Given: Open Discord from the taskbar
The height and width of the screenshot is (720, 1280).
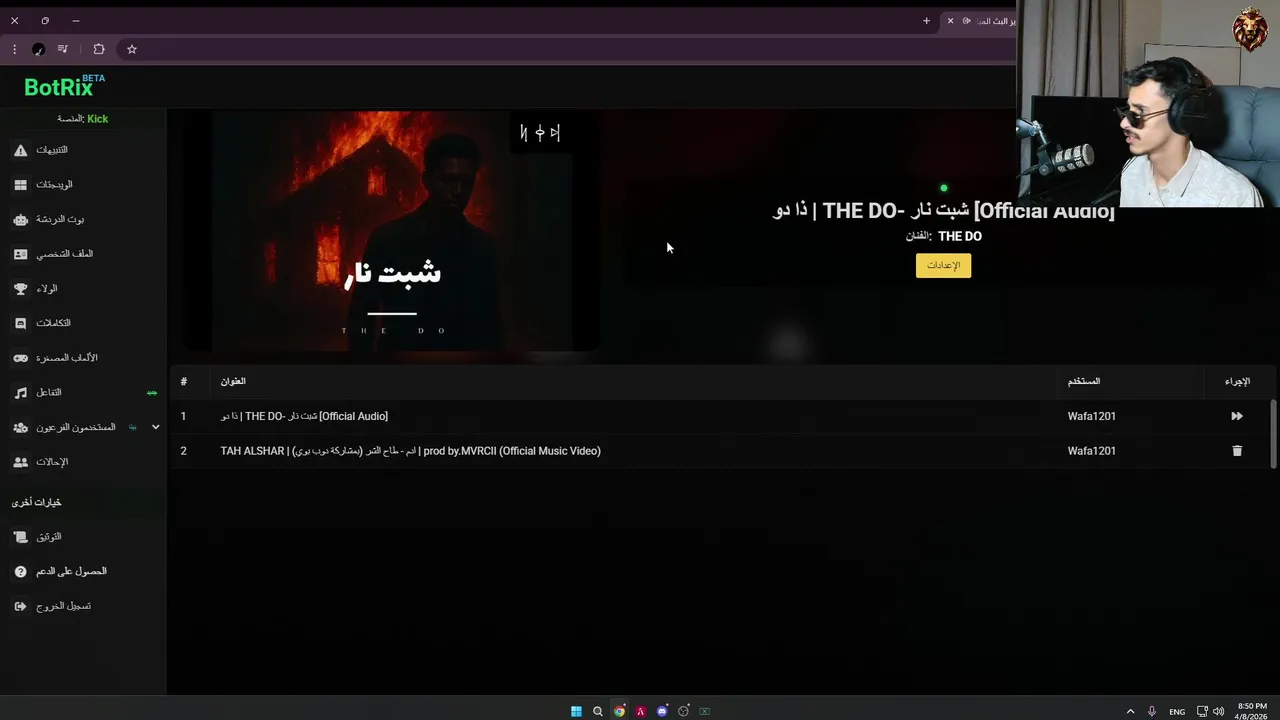Looking at the screenshot, I should 662,711.
